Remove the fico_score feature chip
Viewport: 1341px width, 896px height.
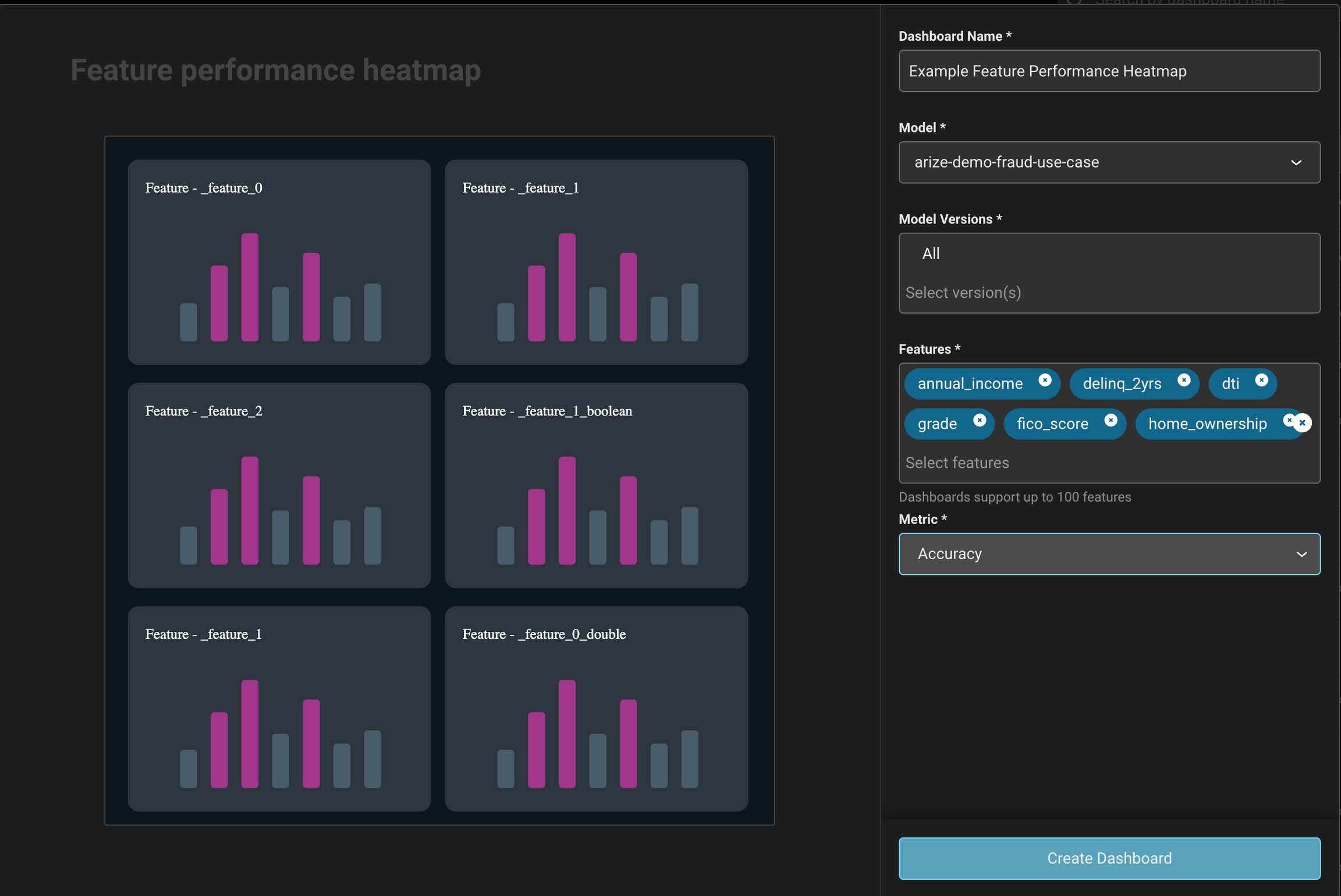[x=1111, y=420]
